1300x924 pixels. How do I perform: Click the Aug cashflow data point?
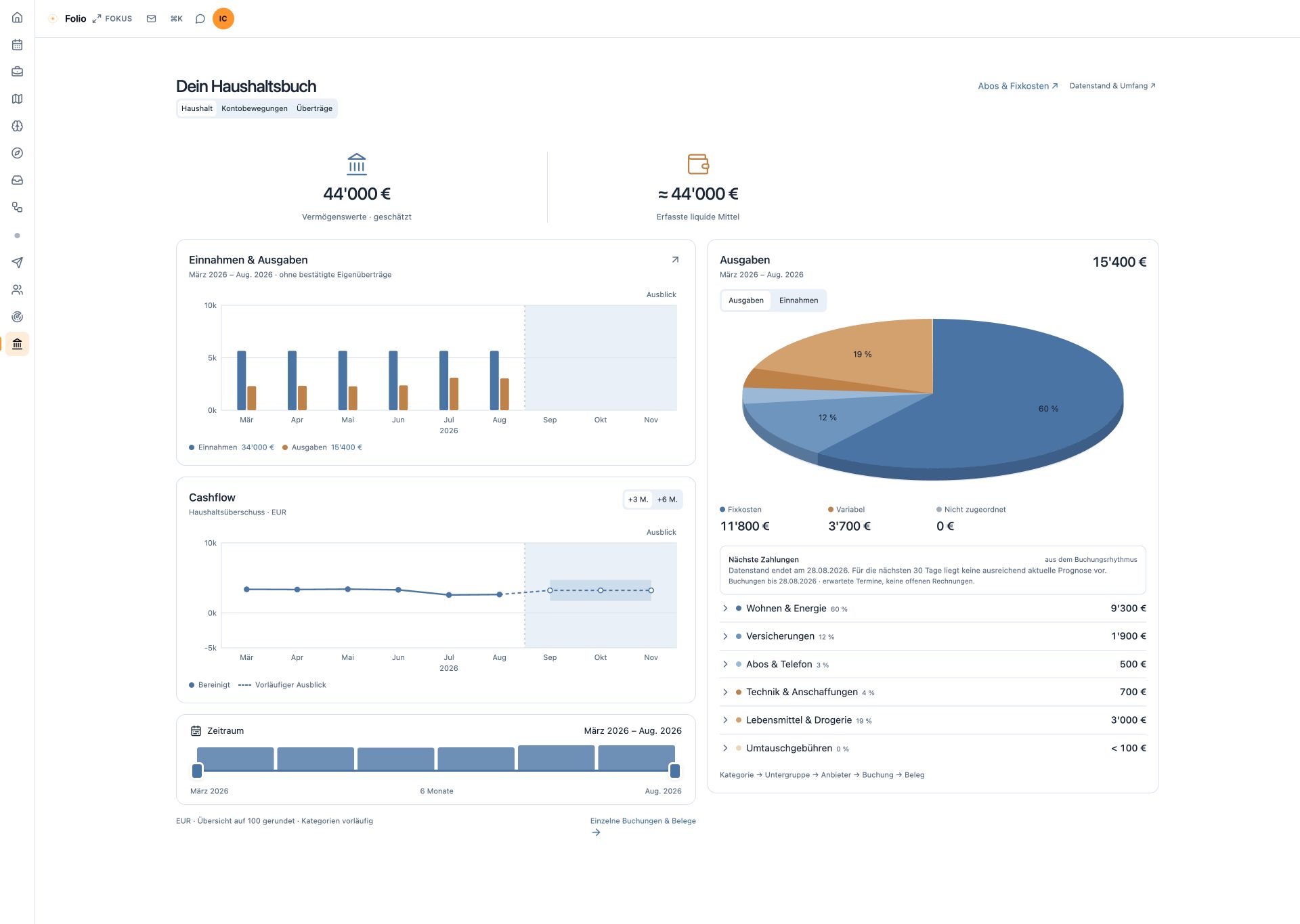(x=500, y=594)
